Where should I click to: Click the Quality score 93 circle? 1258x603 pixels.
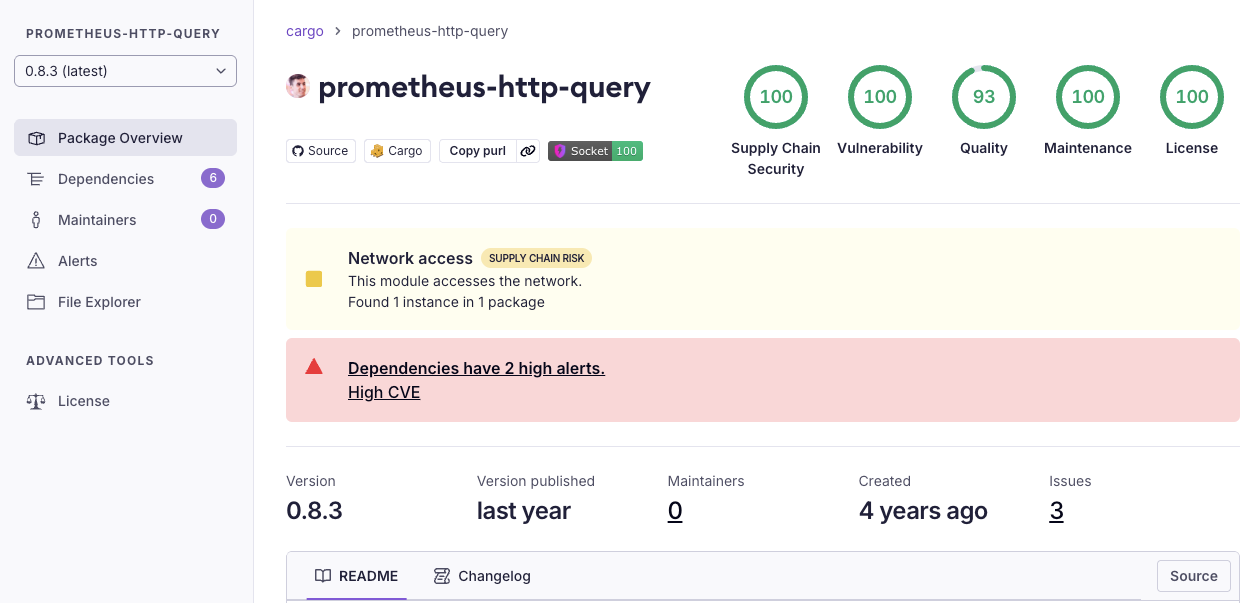(983, 97)
